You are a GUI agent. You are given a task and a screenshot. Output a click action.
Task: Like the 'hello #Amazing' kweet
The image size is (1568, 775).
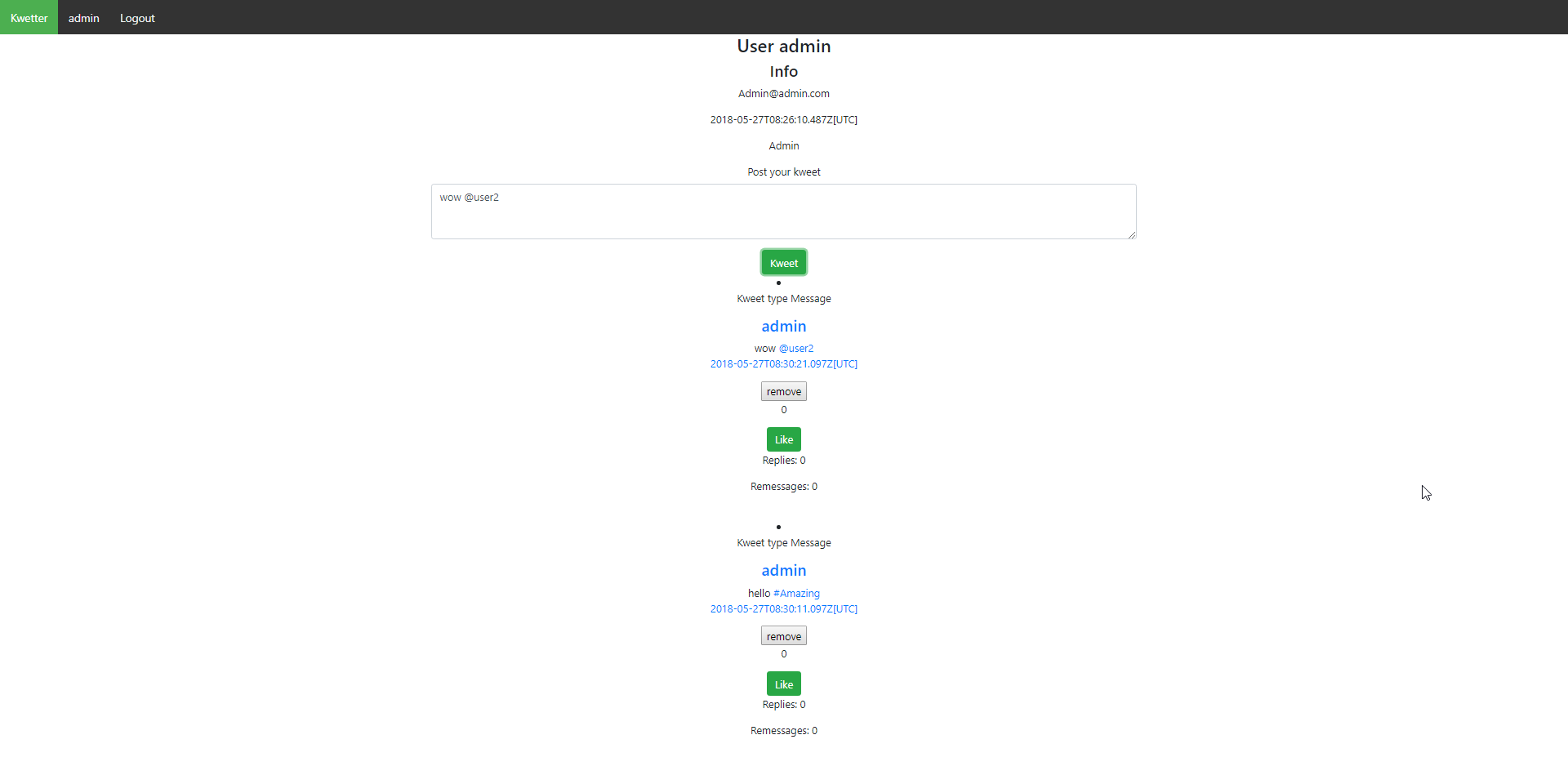click(783, 684)
